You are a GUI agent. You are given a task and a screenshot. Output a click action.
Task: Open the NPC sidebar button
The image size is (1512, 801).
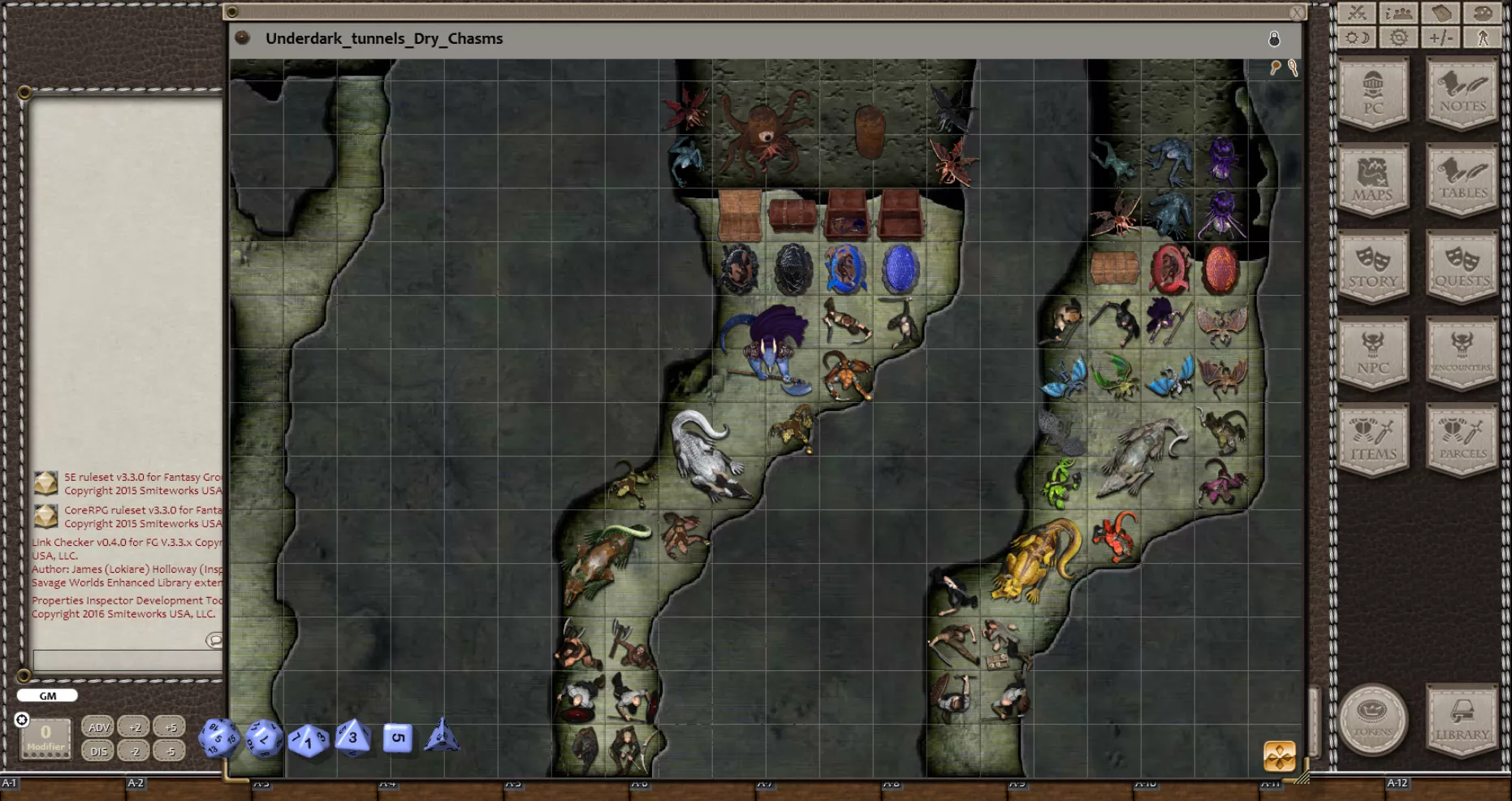[1373, 354]
